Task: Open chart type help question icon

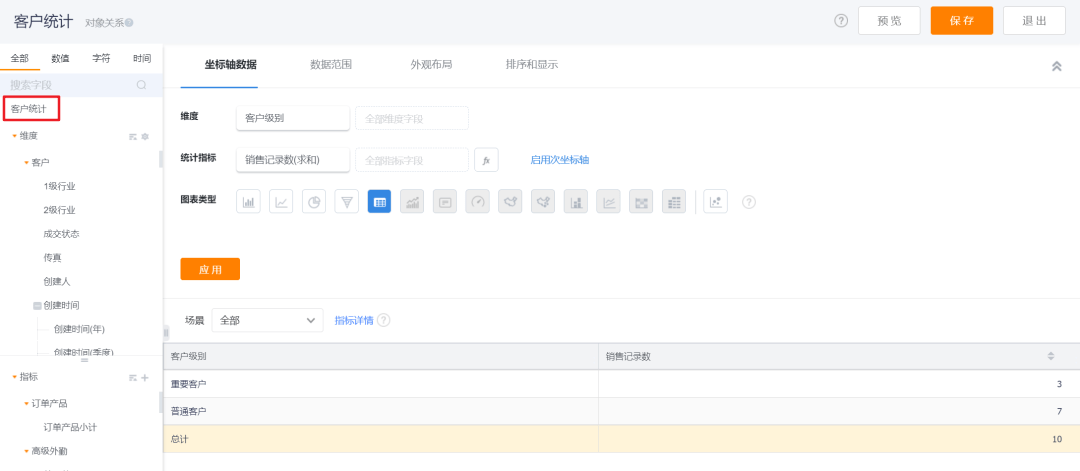Action: pos(749,202)
